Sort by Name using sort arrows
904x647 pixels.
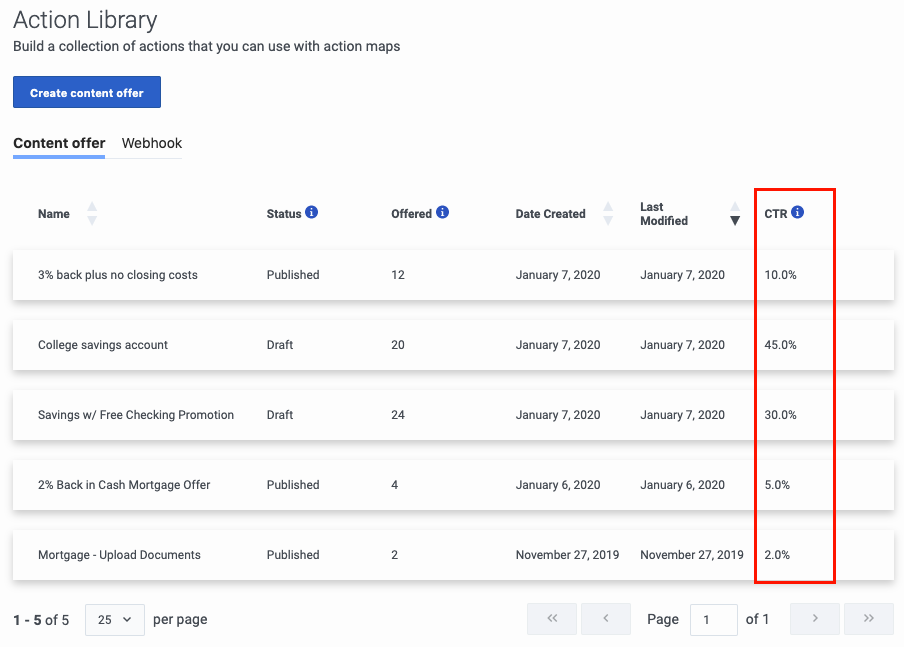point(92,213)
